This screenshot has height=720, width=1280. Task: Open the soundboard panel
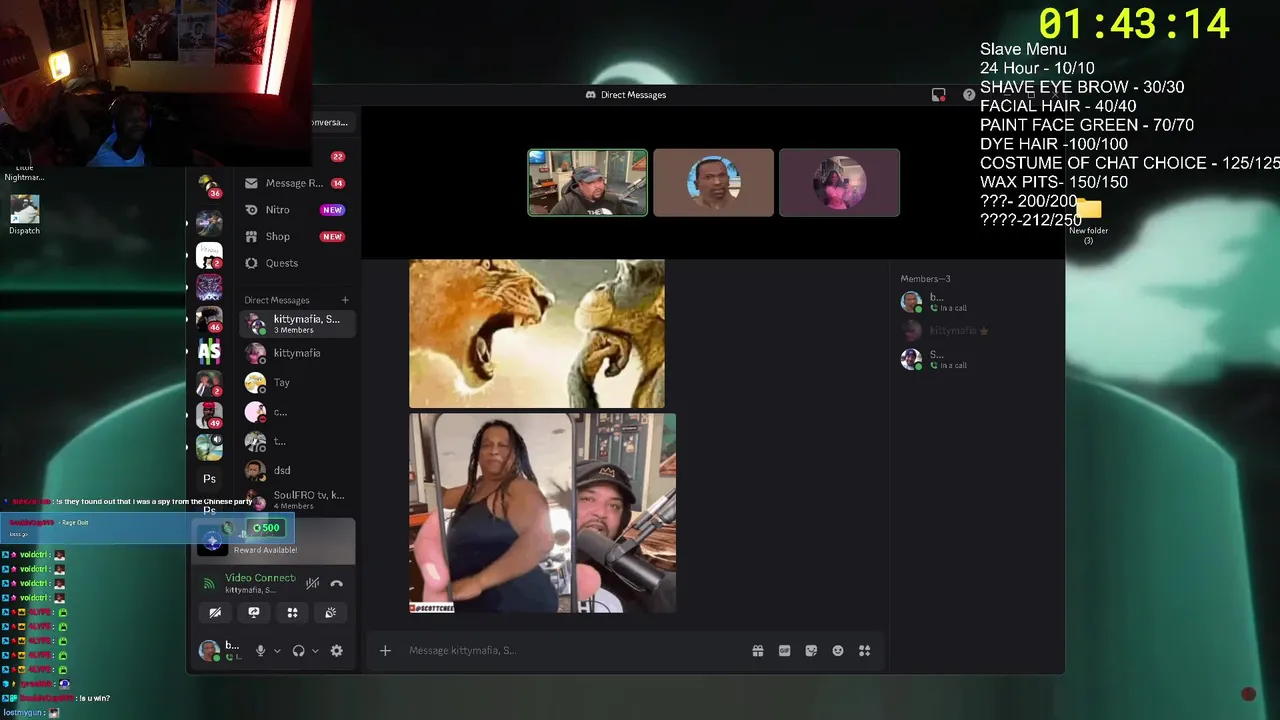331,612
